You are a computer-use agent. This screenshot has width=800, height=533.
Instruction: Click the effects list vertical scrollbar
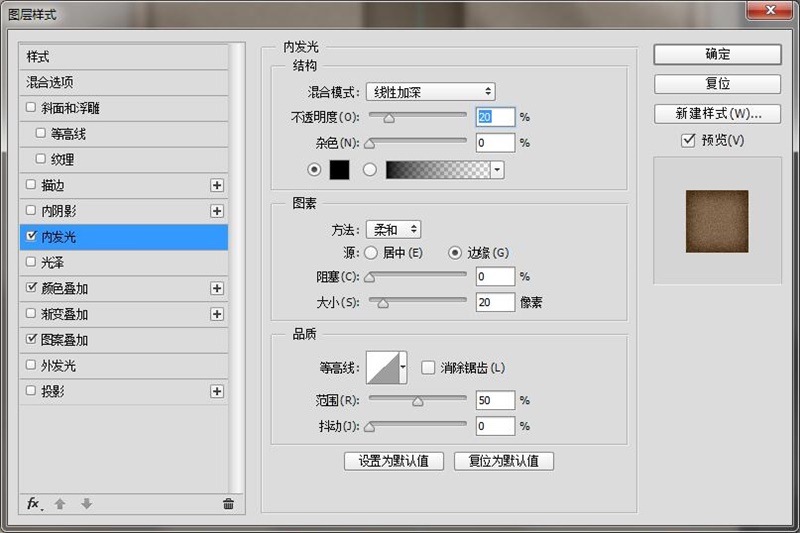pyautogui.click(x=235, y=268)
